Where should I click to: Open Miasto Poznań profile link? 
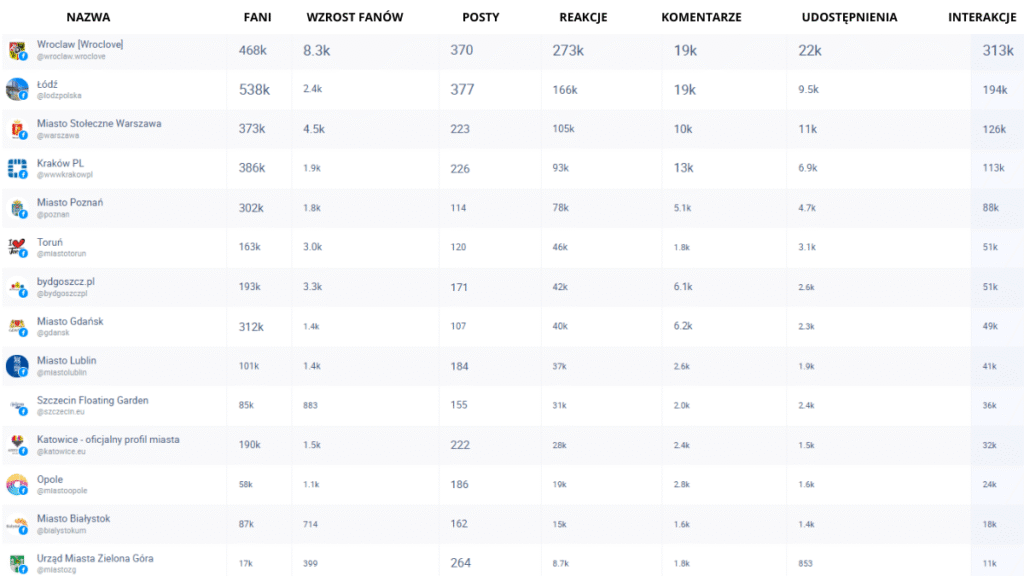[70, 202]
